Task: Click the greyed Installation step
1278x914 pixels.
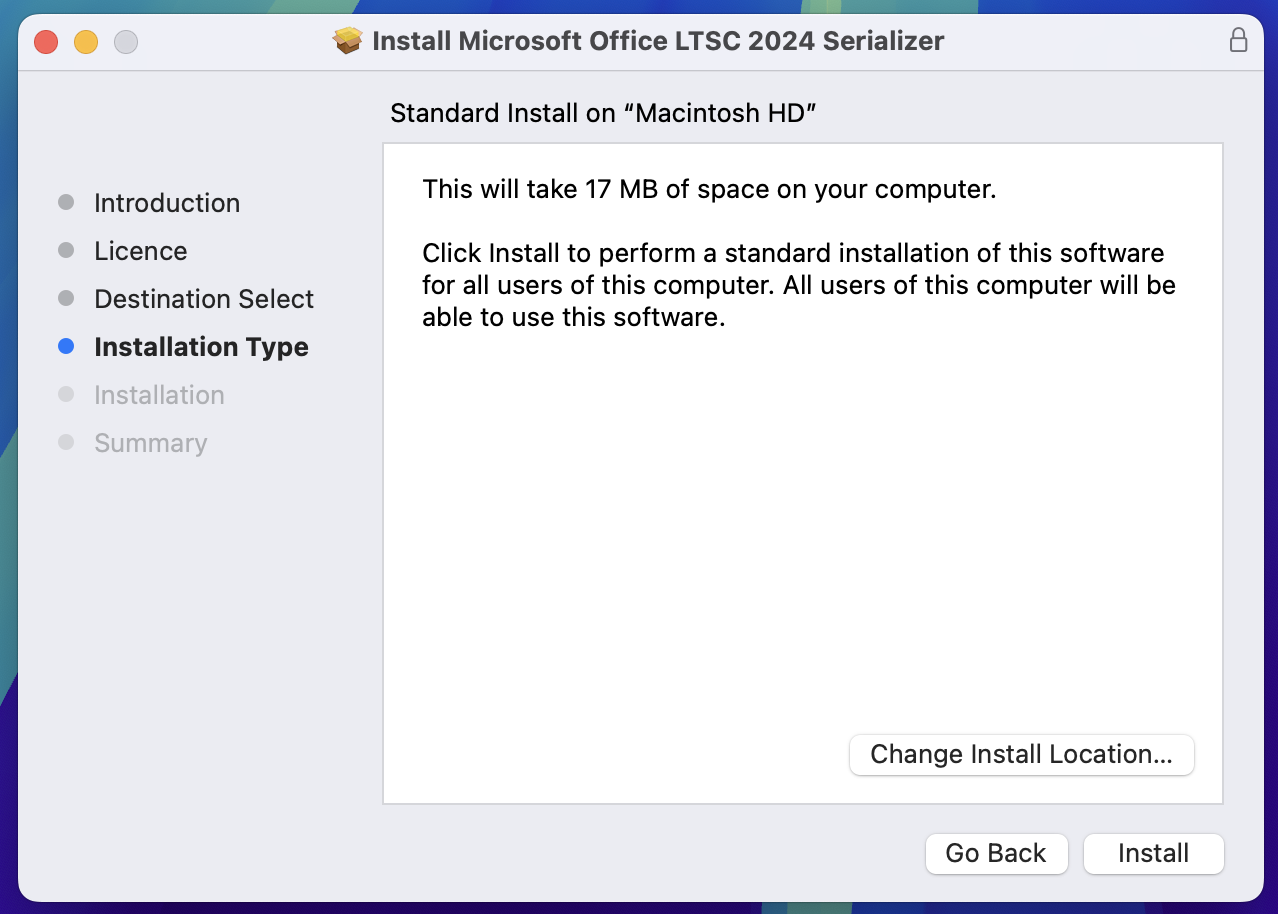Action: [159, 395]
